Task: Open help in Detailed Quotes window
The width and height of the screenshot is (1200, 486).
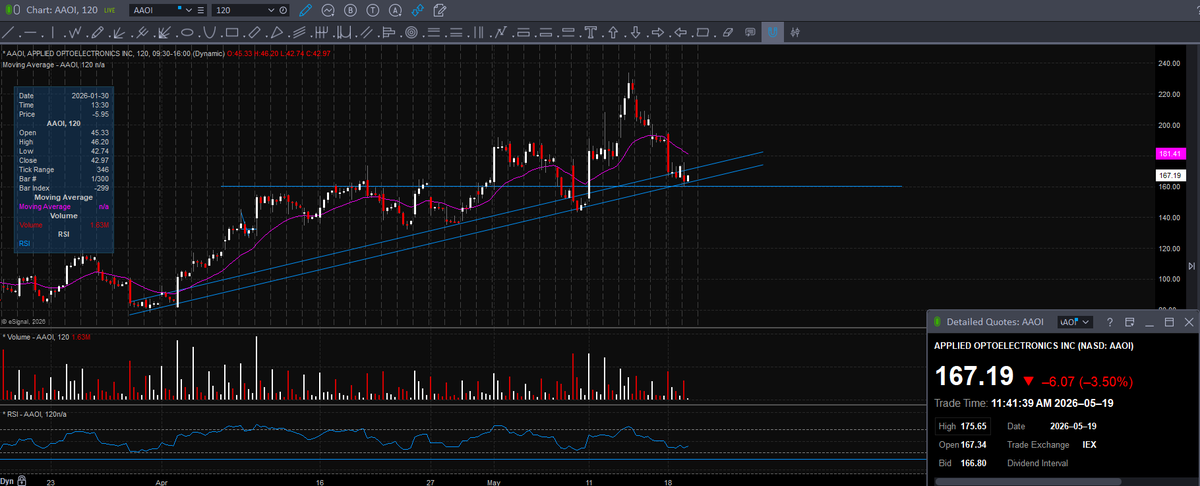Action: click(x=1110, y=321)
